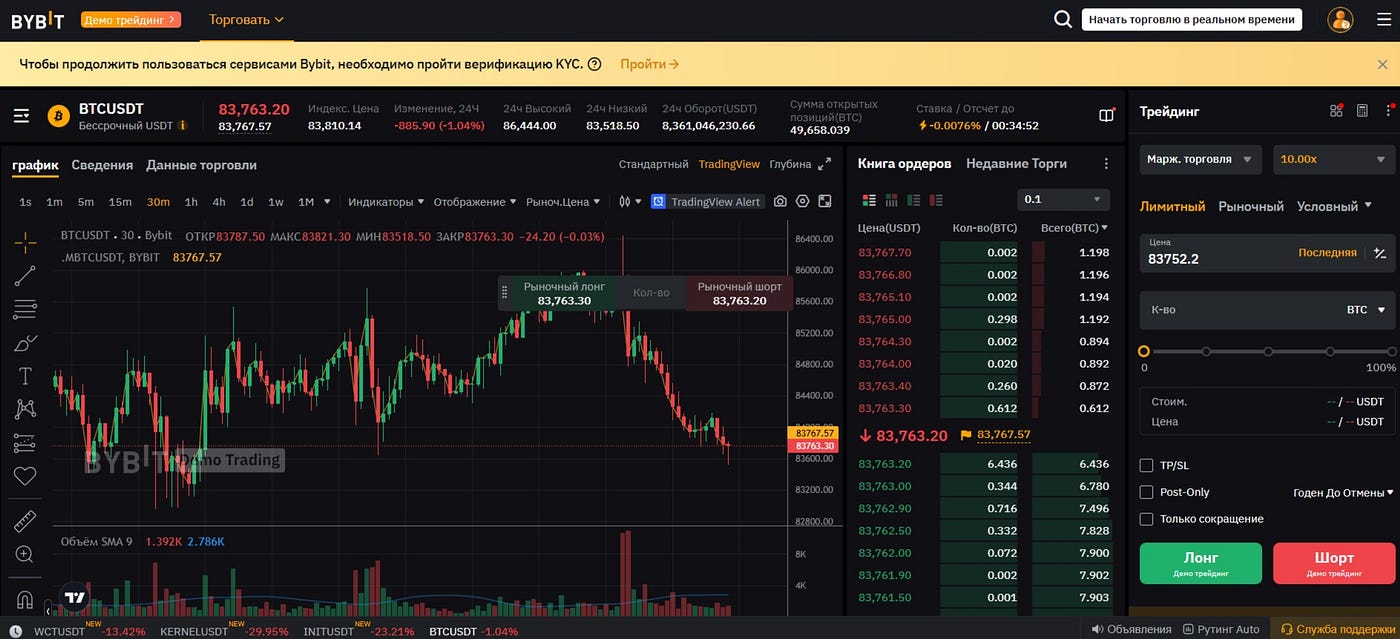Image resolution: width=1400 pixels, height=639 pixels.
Task: Select the crosshair cursor tool in chart toolbar
Action: point(24,242)
